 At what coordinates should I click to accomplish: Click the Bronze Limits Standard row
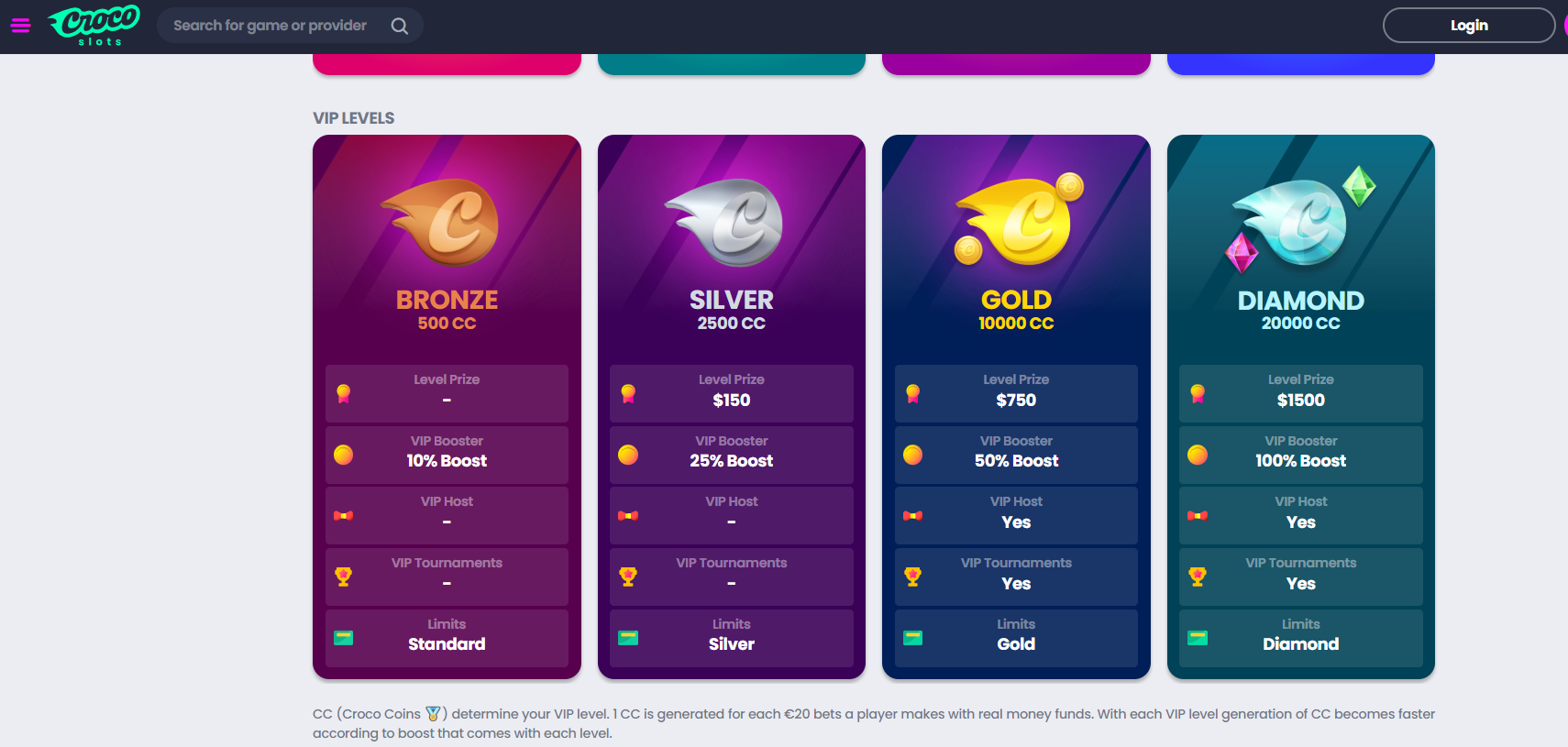[447, 638]
